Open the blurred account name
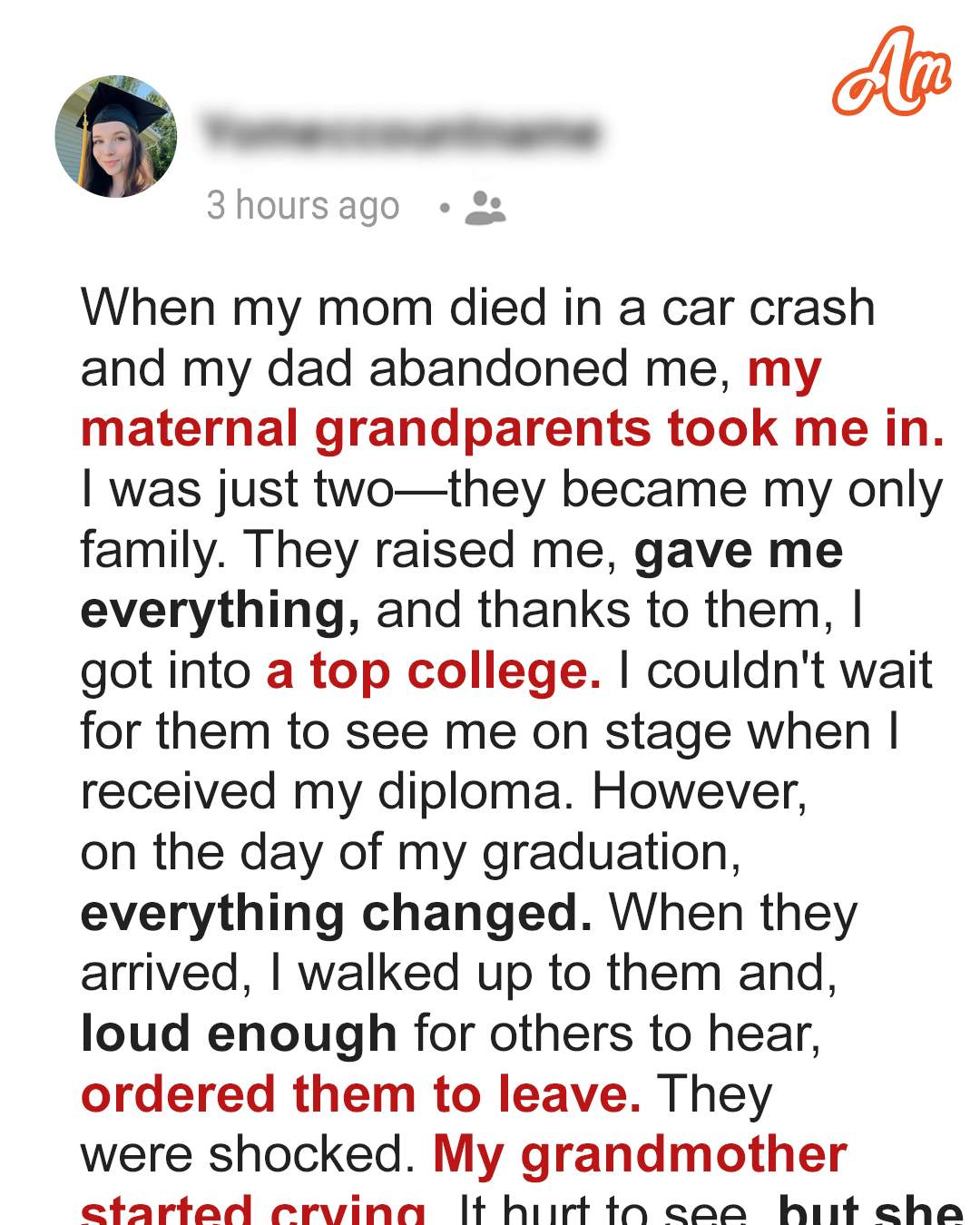The height and width of the screenshot is (1225, 980). click(400, 132)
